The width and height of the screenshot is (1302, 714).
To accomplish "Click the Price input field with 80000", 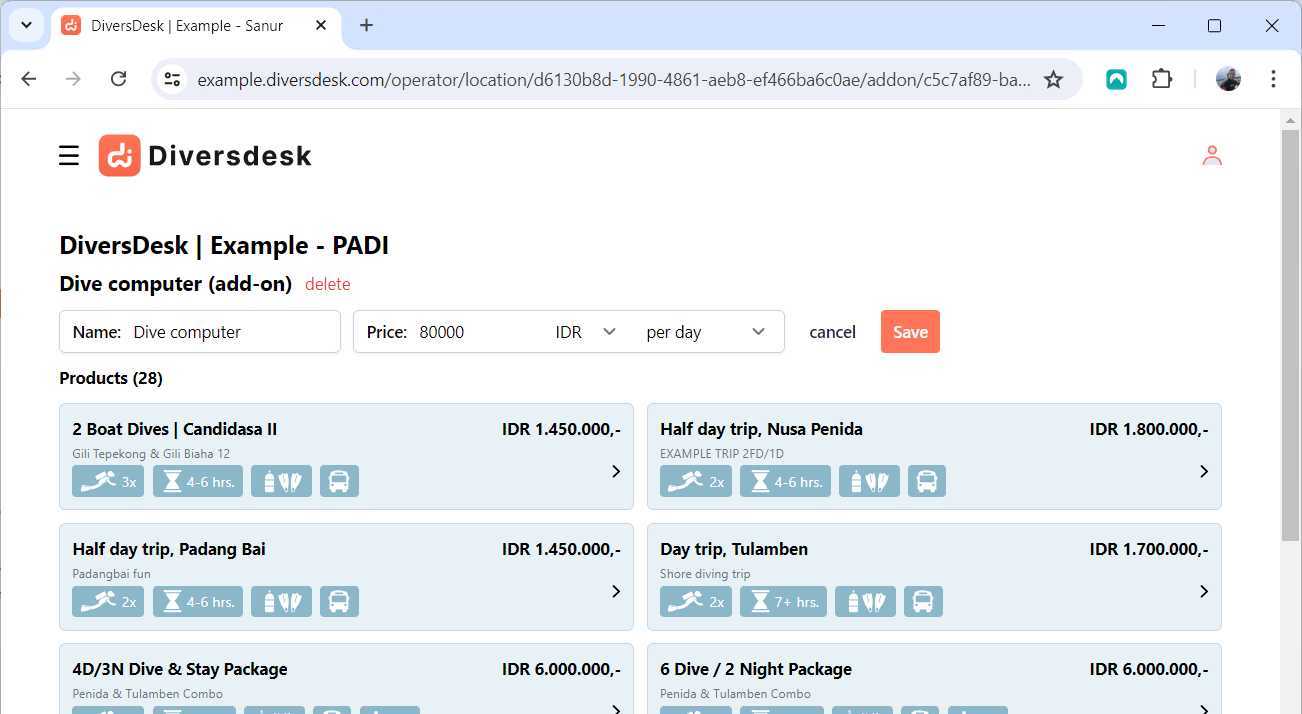I will pos(480,332).
